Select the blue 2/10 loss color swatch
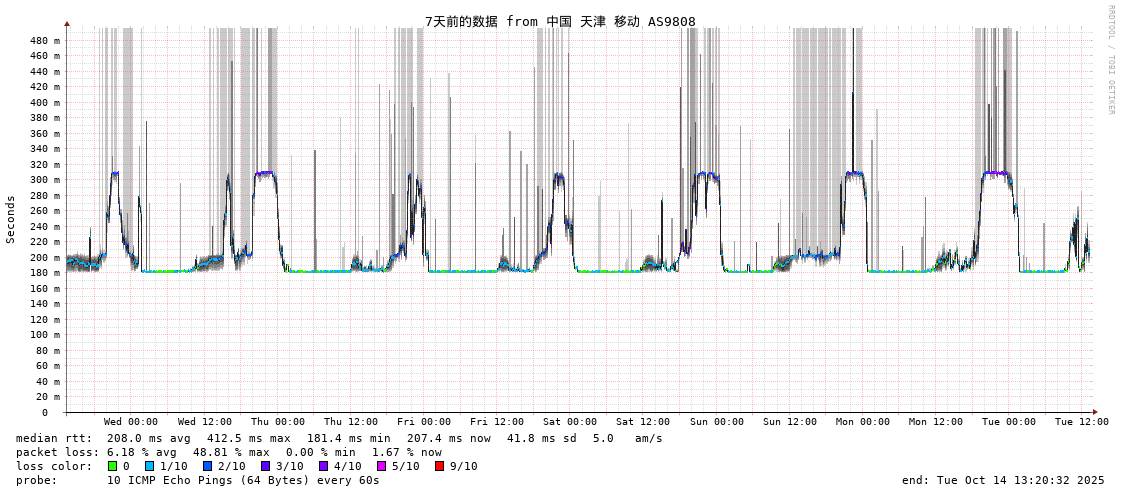Image resolution: width=1121 pixels, height=494 pixels. point(208,466)
